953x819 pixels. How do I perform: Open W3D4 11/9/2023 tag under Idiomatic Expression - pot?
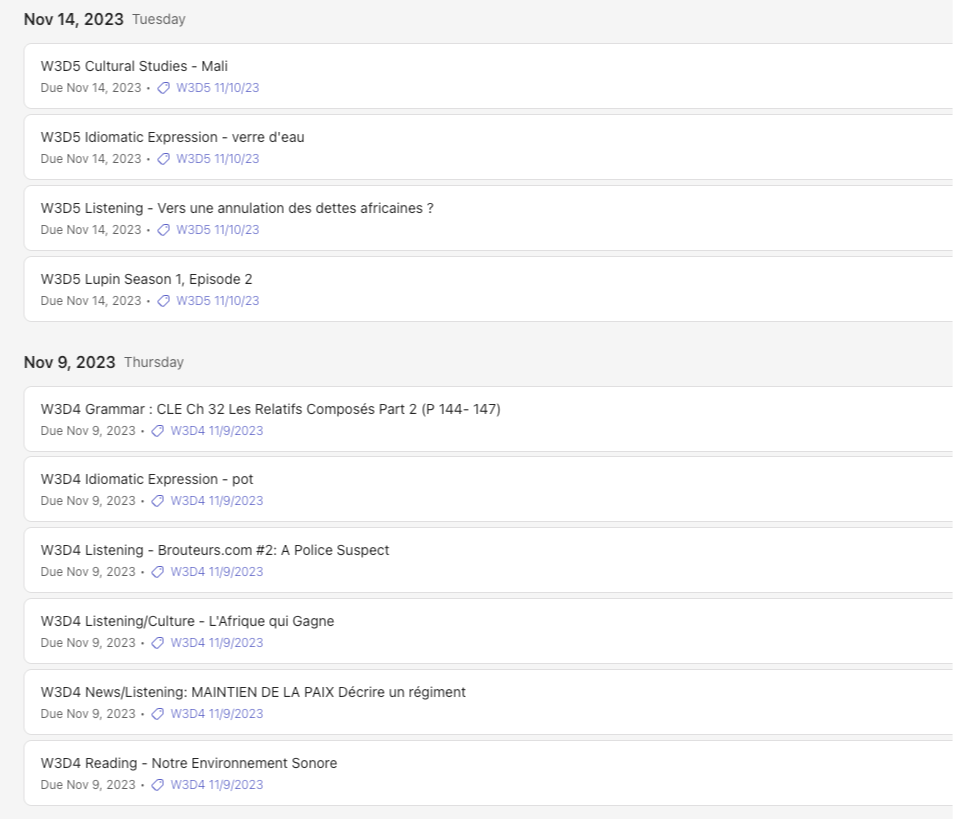(217, 501)
